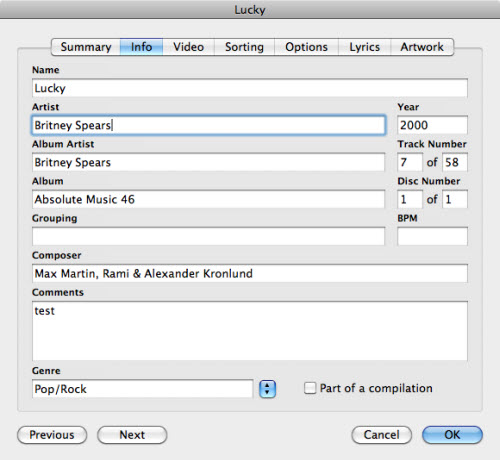The height and width of the screenshot is (460, 500).
Task: Cancel the dialog
Action: click(x=382, y=435)
